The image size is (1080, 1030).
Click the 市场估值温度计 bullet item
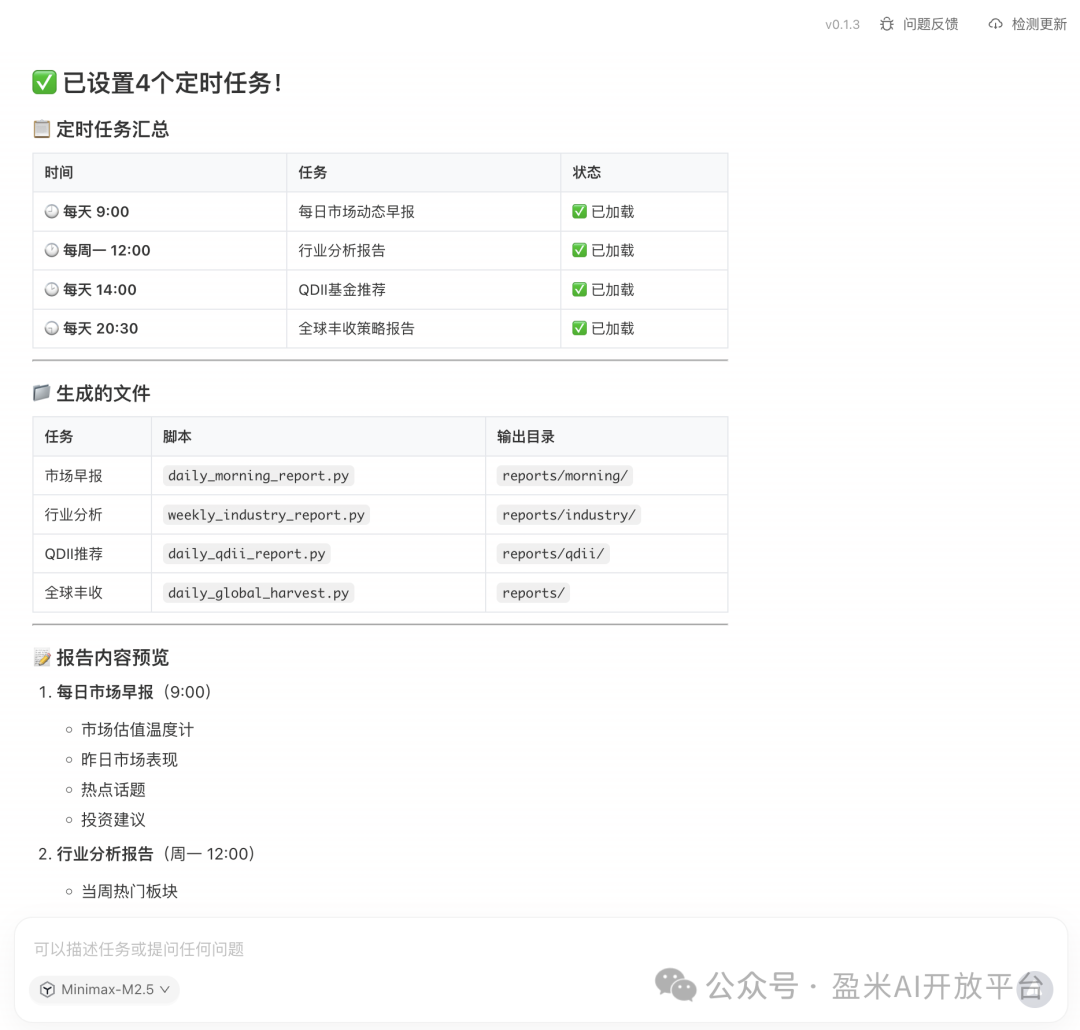point(138,730)
